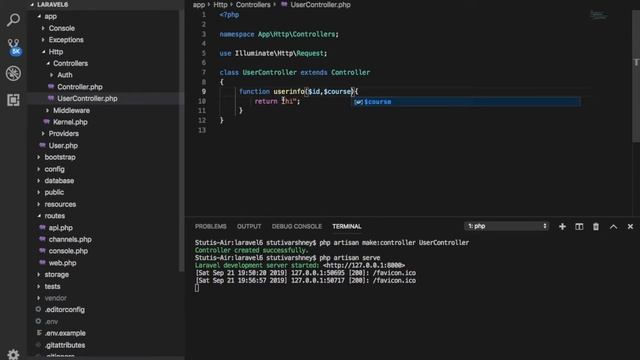Switch to the DEBUG CONSOLE tab

click(x=297, y=227)
